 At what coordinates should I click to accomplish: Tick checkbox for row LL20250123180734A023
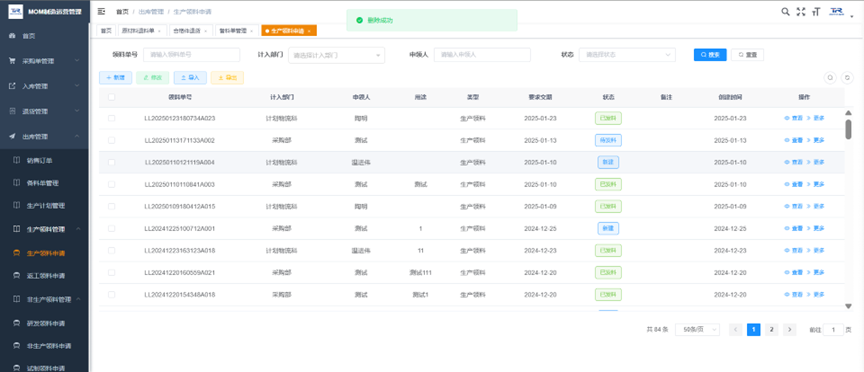112,118
